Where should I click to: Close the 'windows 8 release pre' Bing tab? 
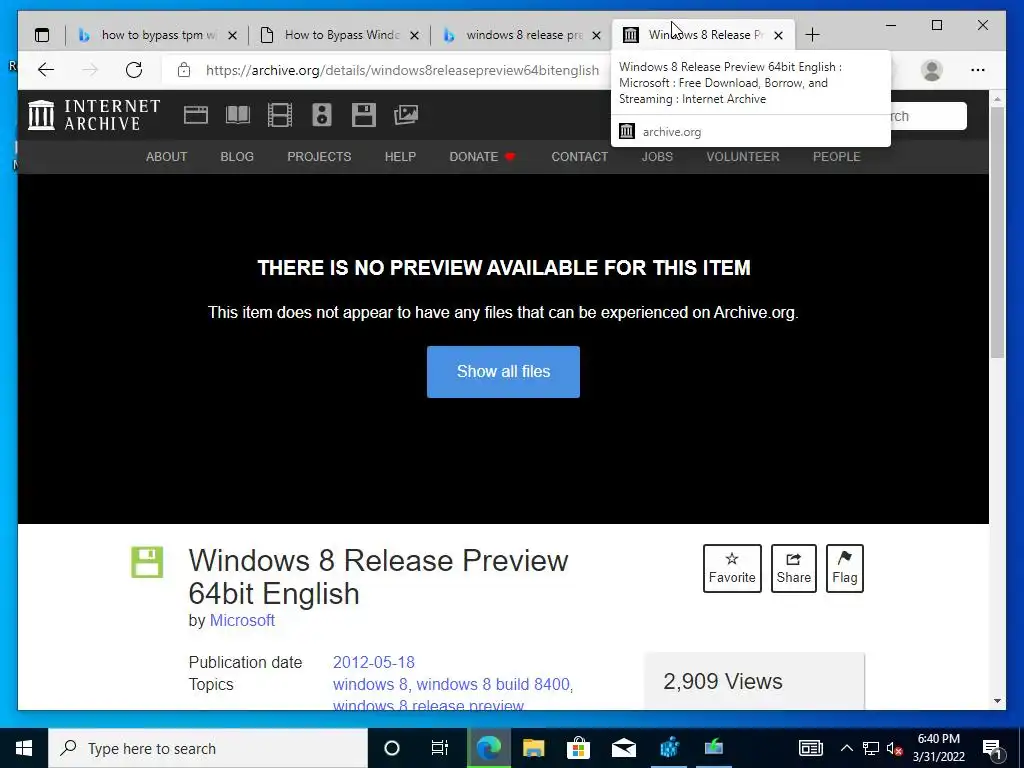click(x=596, y=35)
